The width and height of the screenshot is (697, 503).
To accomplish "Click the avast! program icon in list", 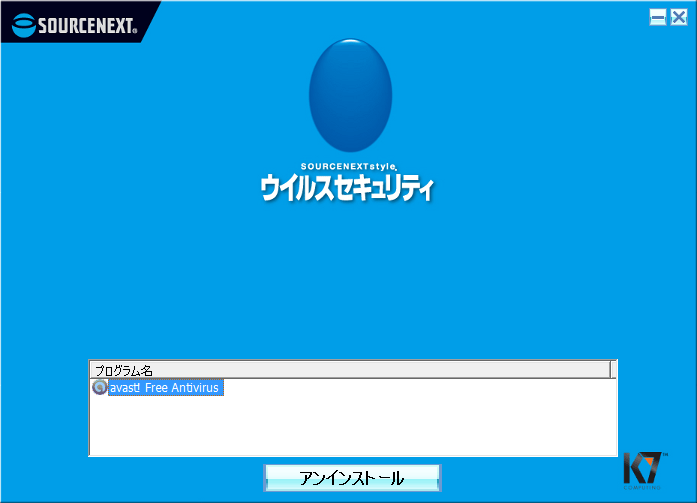I will pos(100,387).
